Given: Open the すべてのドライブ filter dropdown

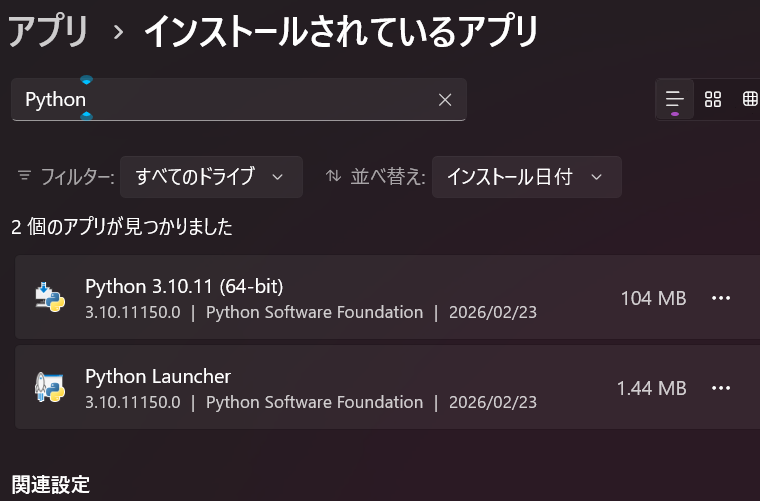Looking at the screenshot, I should [x=211, y=177].
